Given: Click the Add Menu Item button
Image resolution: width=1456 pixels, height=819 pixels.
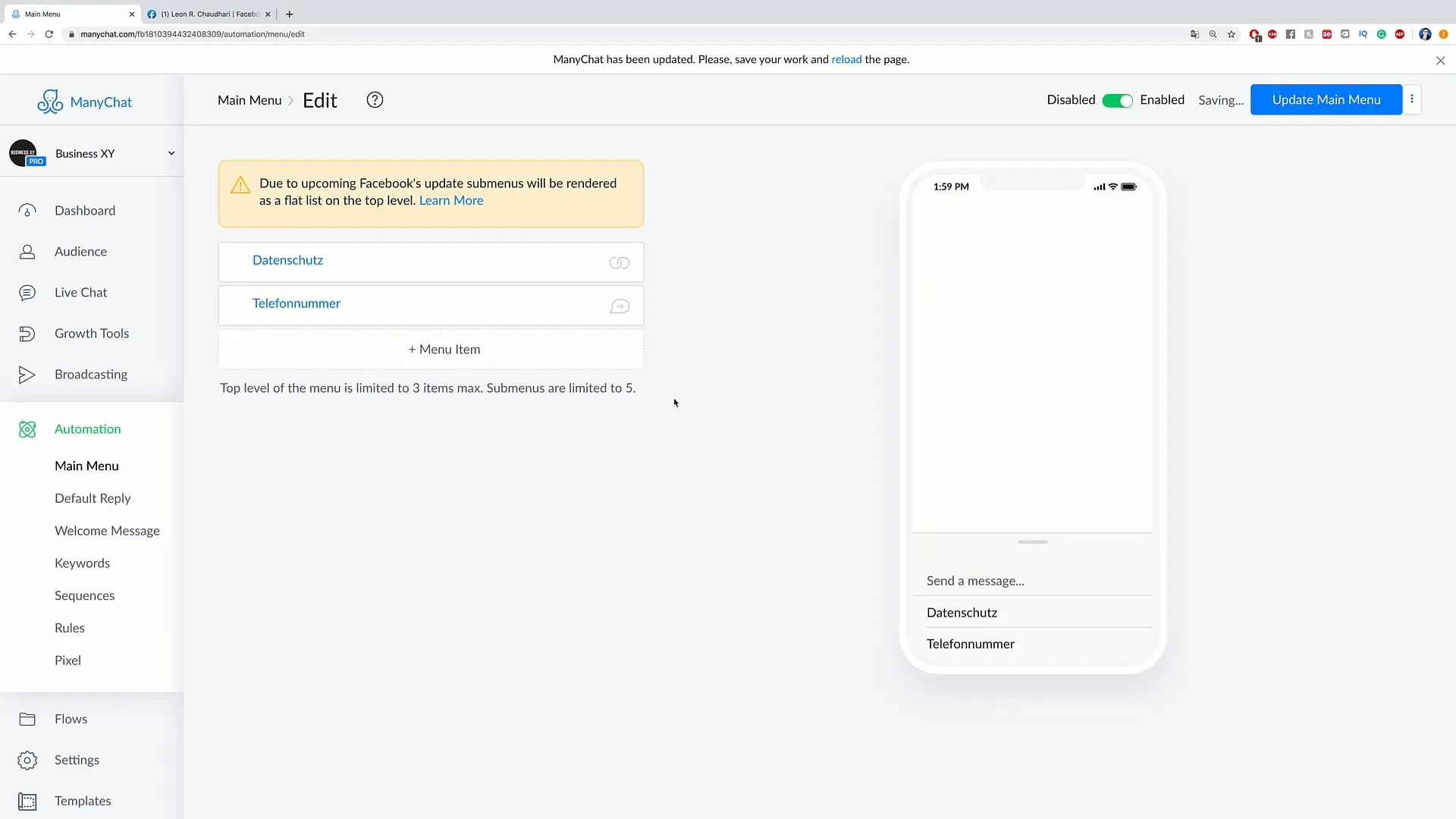Looking at the screenshot, I should click(443, 348).
